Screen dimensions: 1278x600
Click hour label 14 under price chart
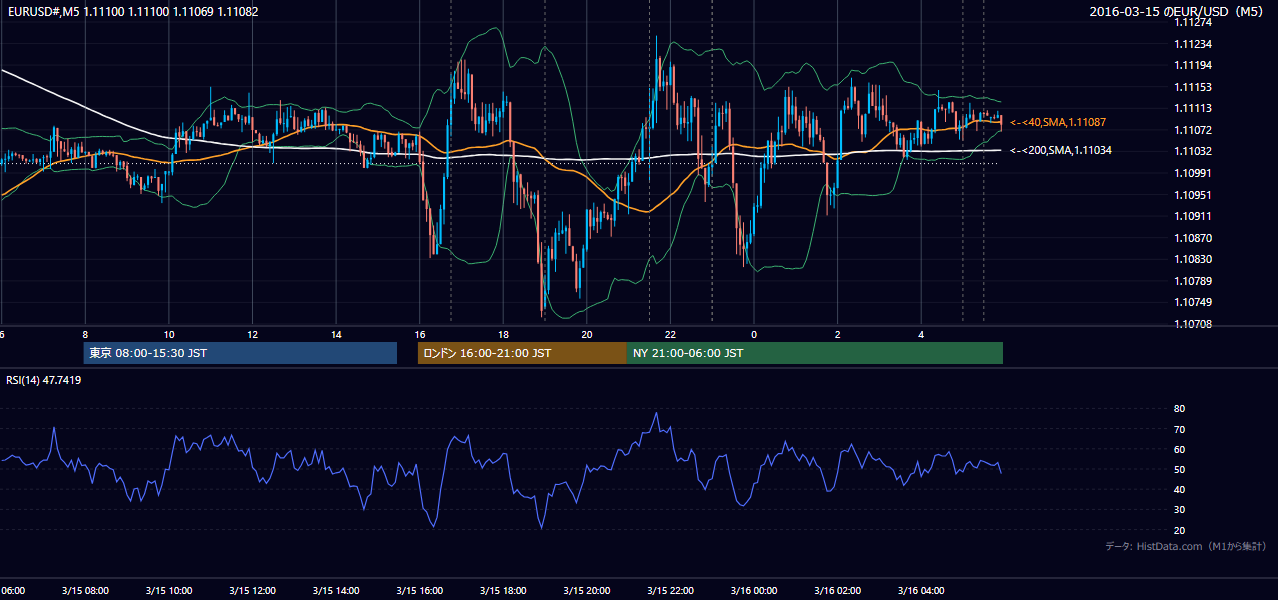click(x=336, y=334)
